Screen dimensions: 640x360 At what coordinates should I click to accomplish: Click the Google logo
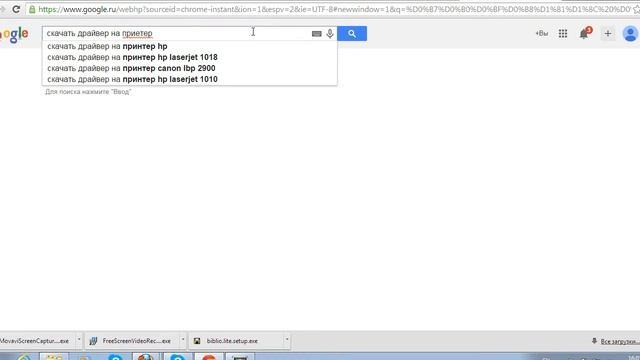14,35
